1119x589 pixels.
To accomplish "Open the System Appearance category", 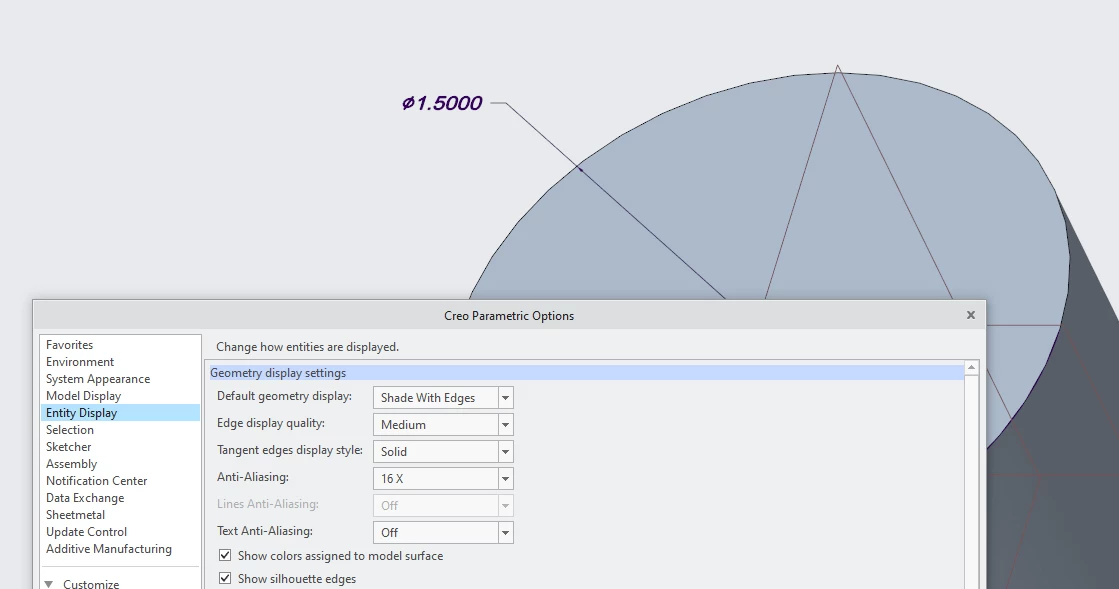I will coord(98,379).
